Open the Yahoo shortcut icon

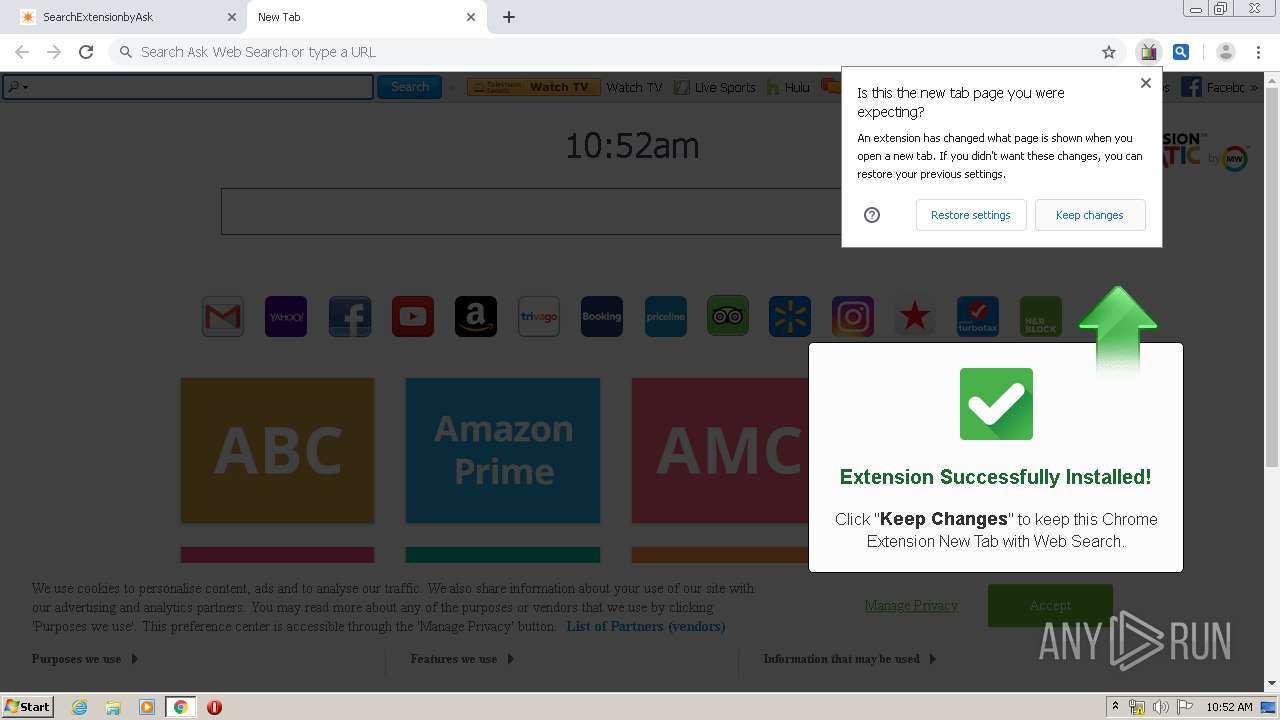[x=286, y=317]
